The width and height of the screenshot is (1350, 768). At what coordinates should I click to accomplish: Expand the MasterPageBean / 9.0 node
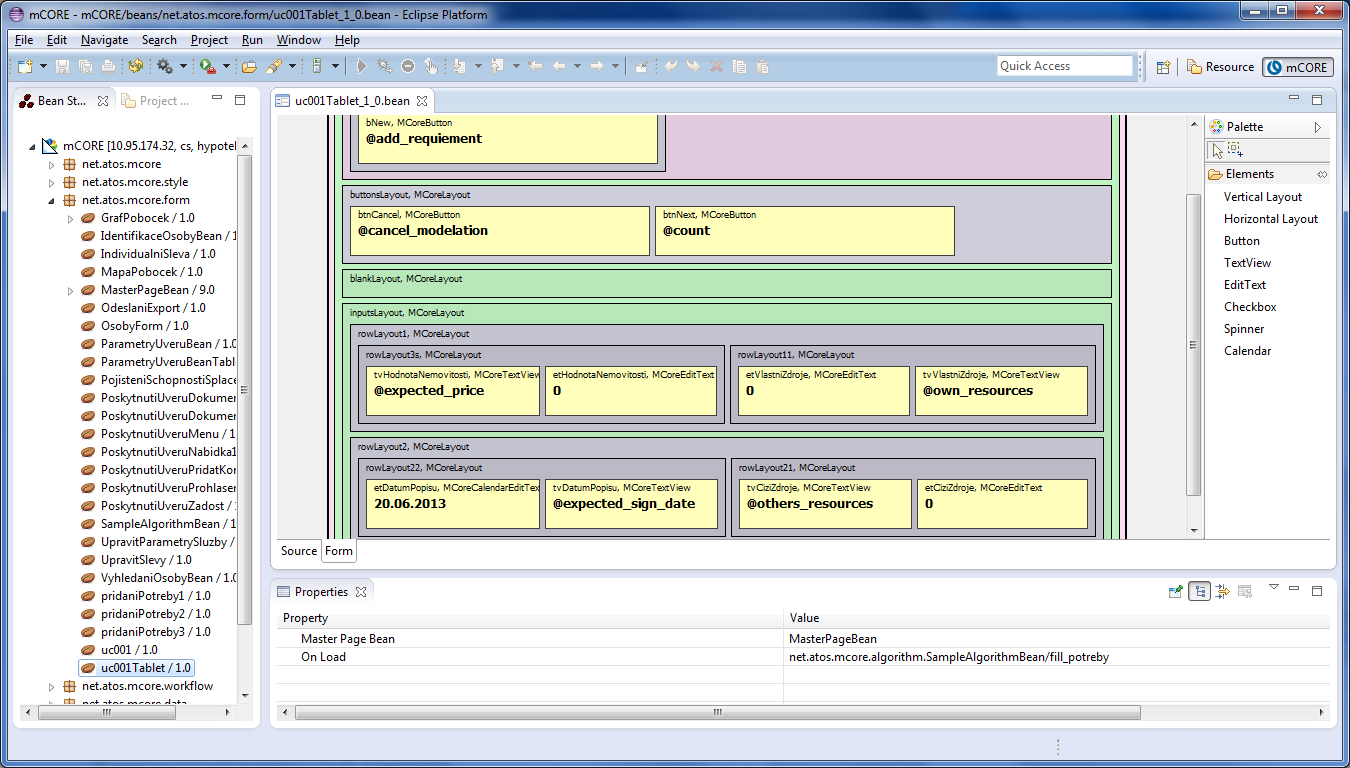pyautogui.click(x=70, y=290)
